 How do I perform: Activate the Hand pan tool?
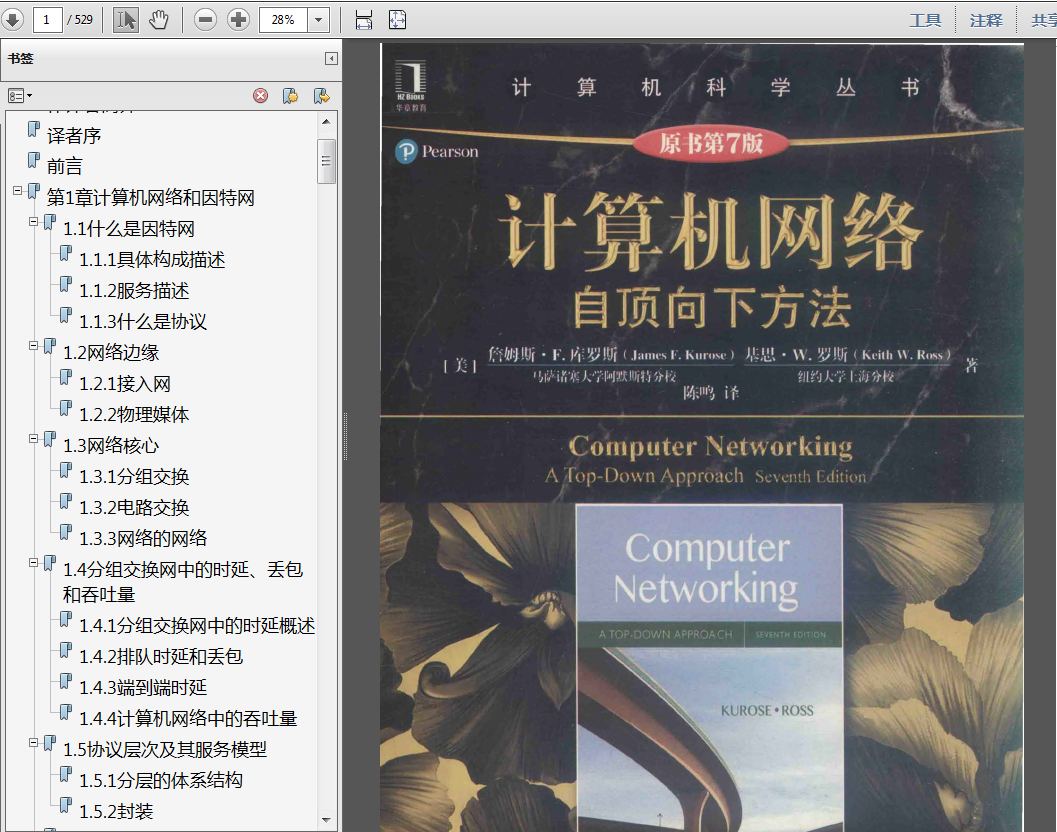(159, 20)
